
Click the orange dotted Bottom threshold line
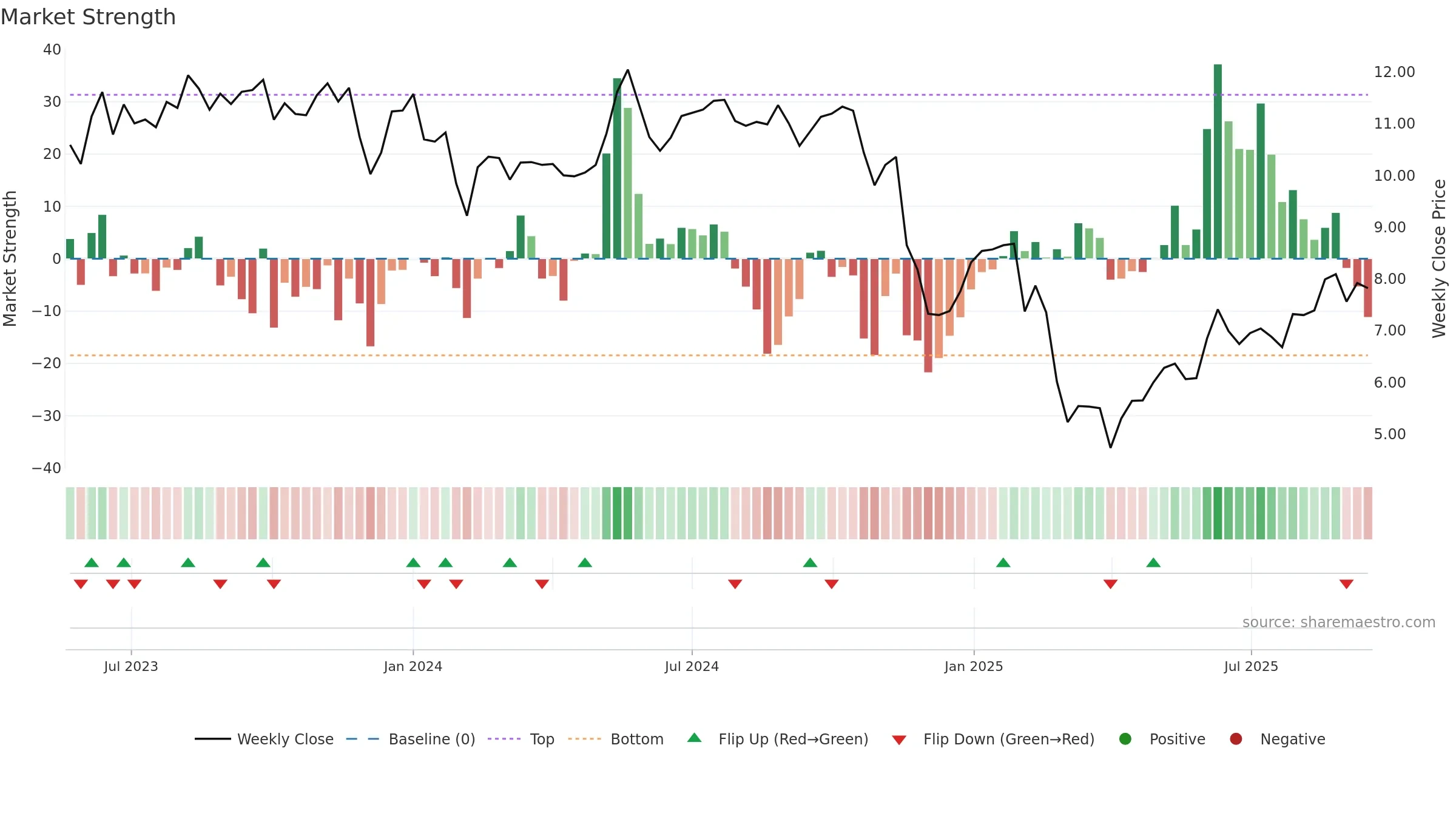[719, 356]
